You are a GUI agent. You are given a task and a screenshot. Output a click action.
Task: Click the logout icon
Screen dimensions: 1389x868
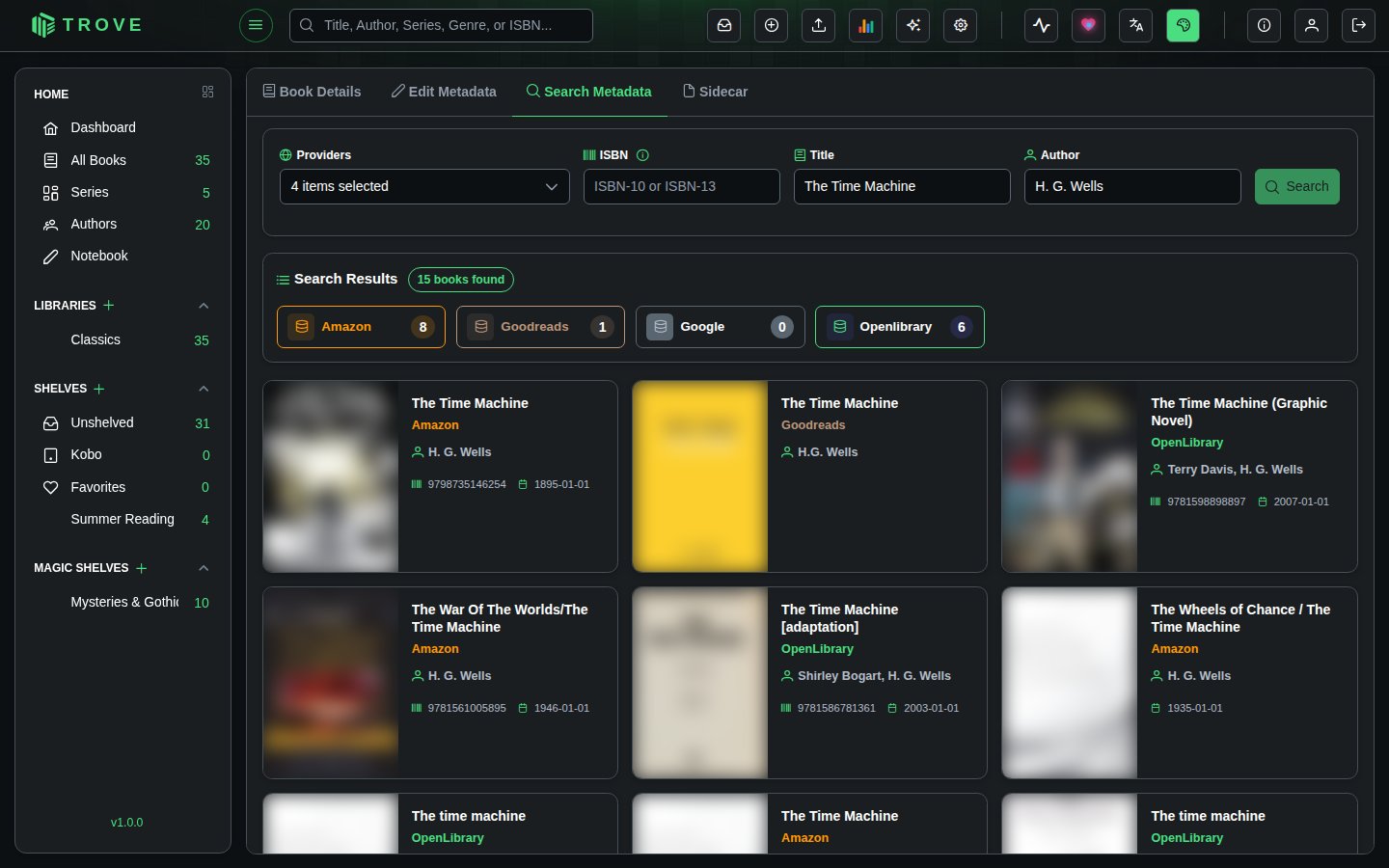(1359, 25)
